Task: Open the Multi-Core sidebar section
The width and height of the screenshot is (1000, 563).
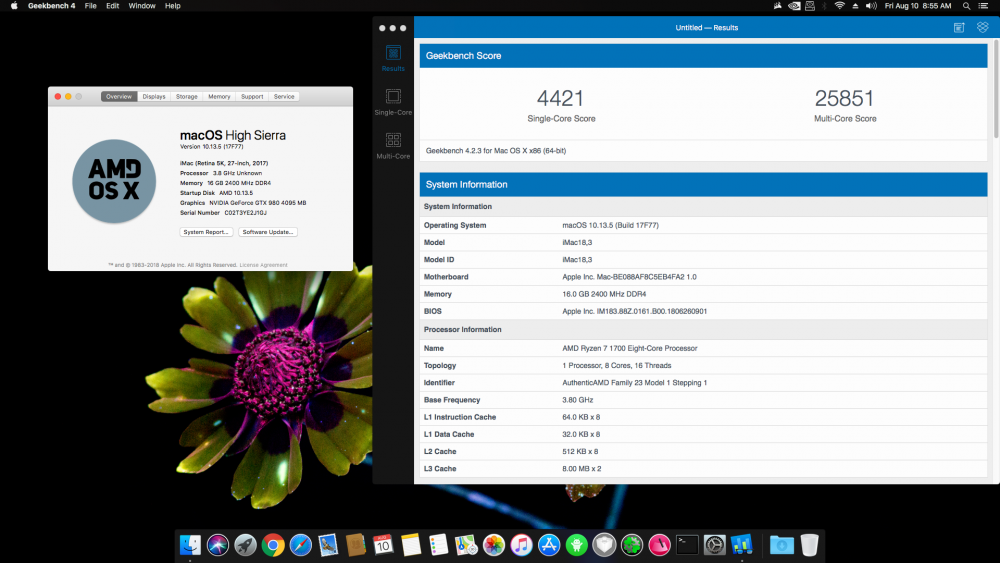Action: [x=393, y=145]
